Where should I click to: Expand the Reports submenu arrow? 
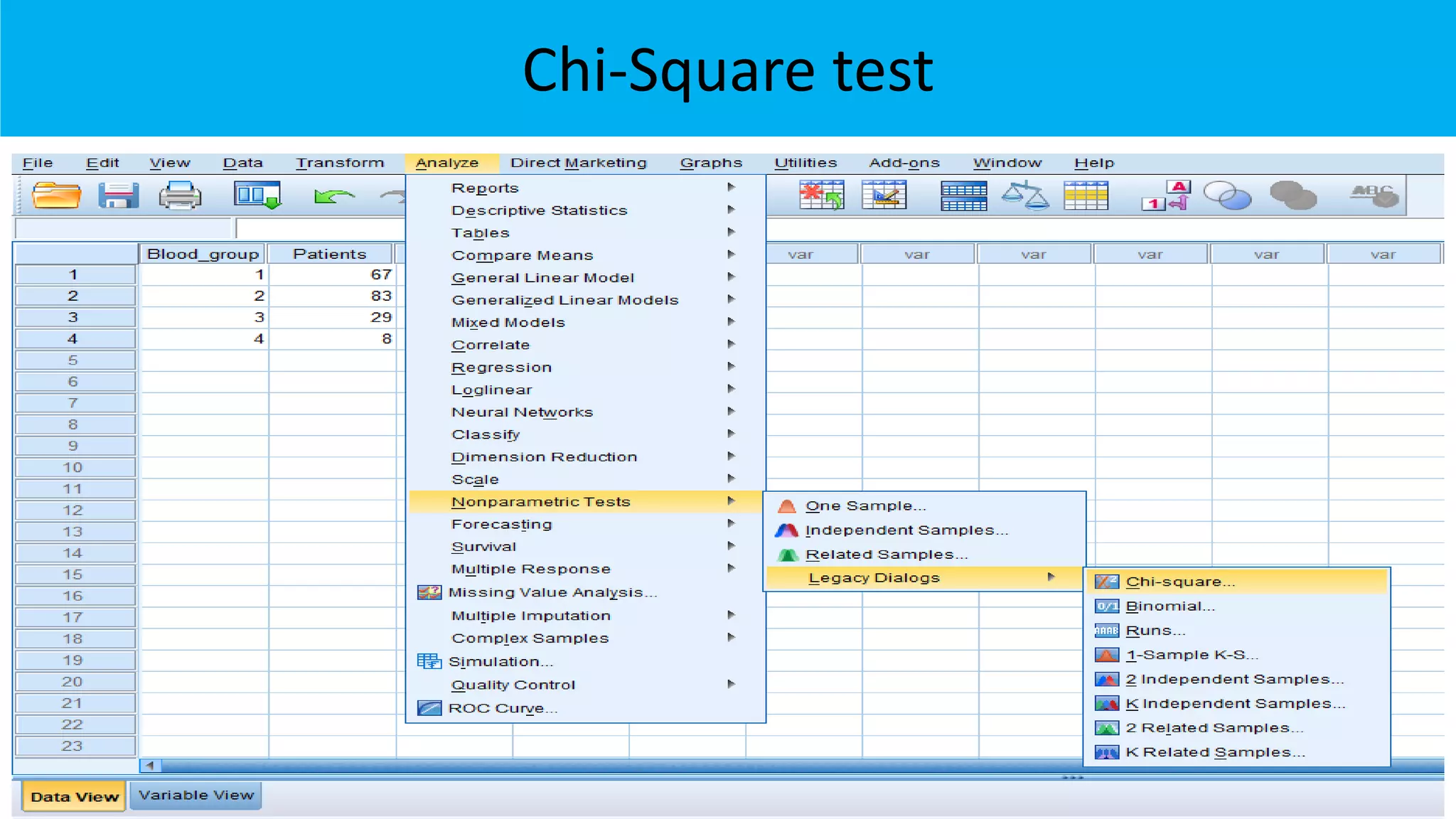tap(731, 187)
